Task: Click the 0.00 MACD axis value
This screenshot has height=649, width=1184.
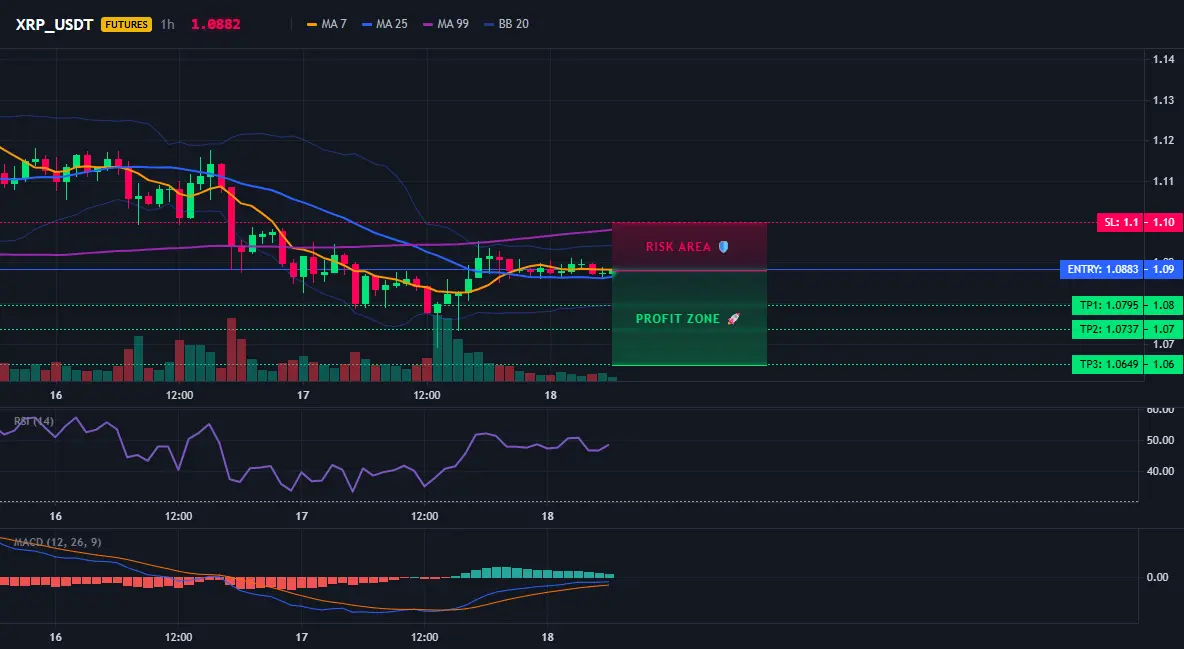Action: pos(1158,576)
